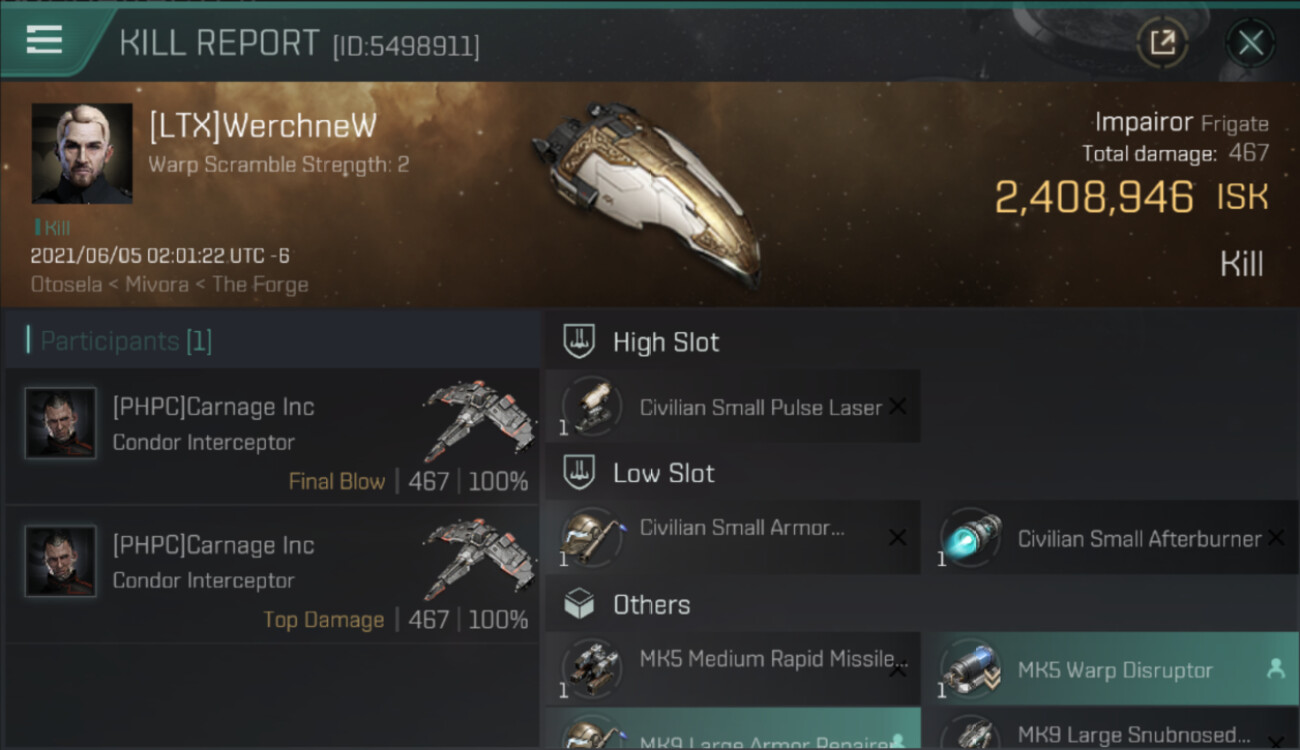Viewport: 1300px width, 750px height.
Task: Select the Civilian Small Pulse Laser icon
Action: click(592, 407)
